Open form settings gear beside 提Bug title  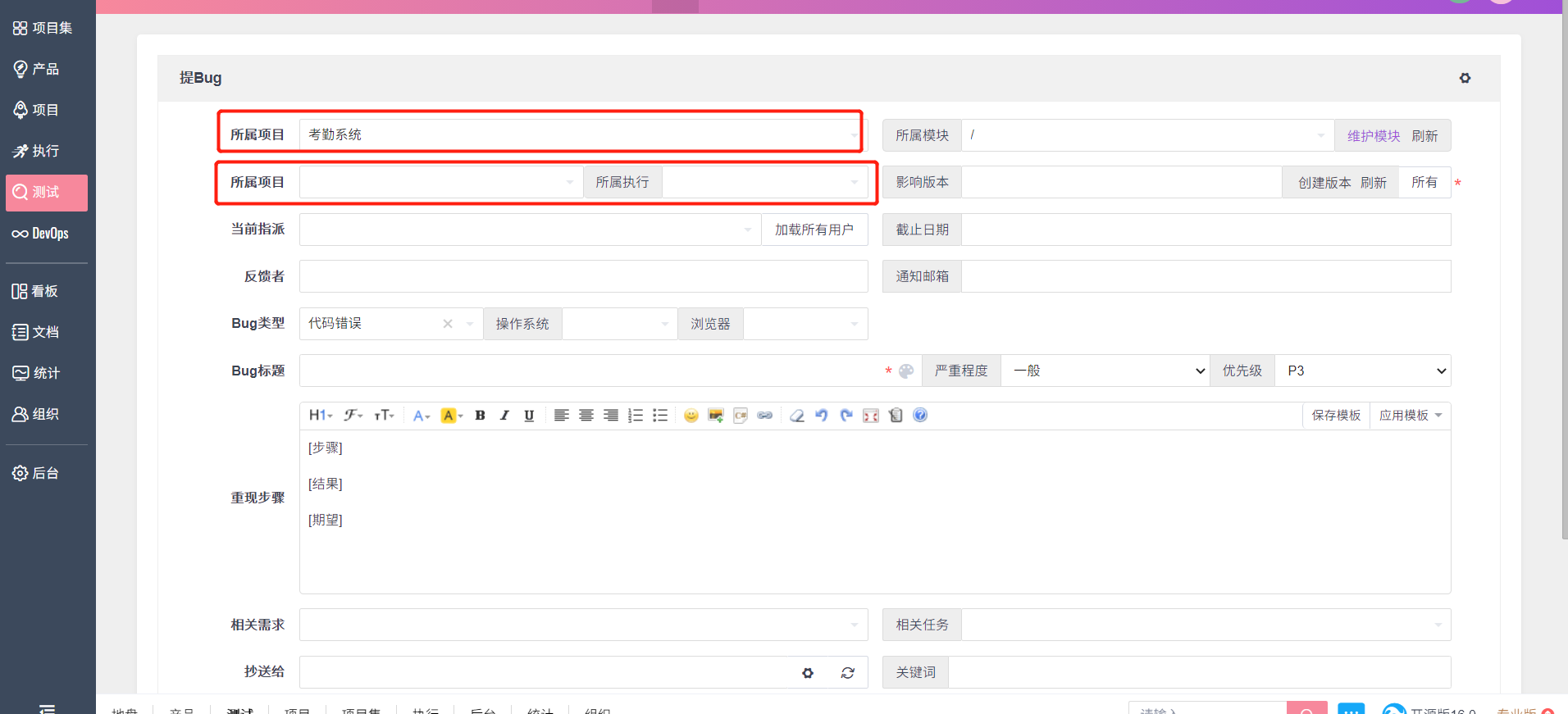coord(1465,78)
